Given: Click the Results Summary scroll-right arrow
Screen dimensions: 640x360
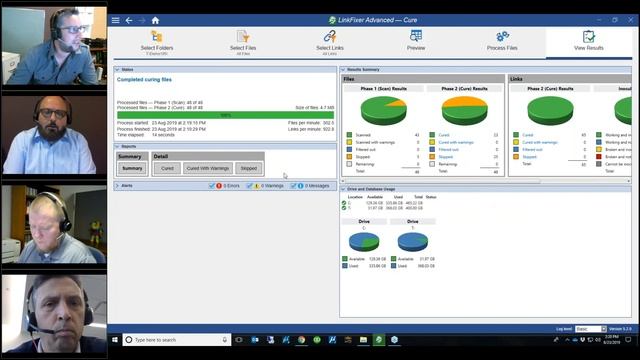Looking at the screenshot, I should pos(629,181).
